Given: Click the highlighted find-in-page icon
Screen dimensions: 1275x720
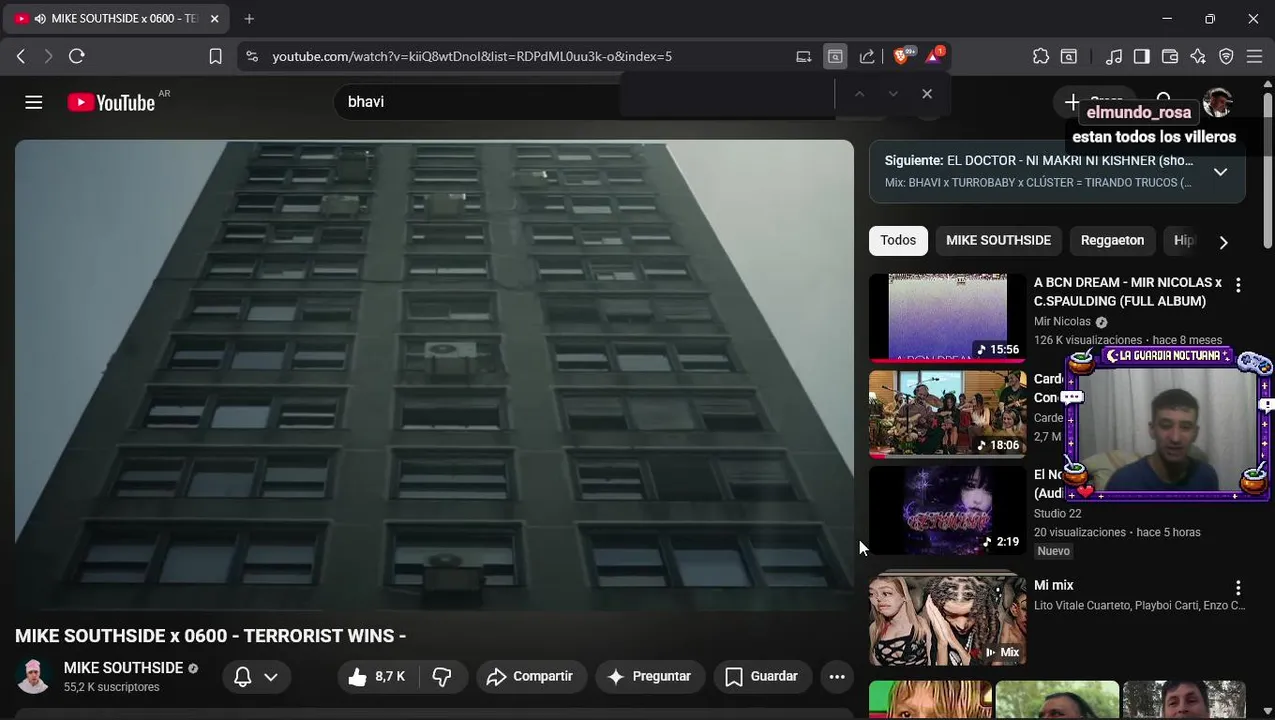Looking at the screenshot, I should pos(835,57).
